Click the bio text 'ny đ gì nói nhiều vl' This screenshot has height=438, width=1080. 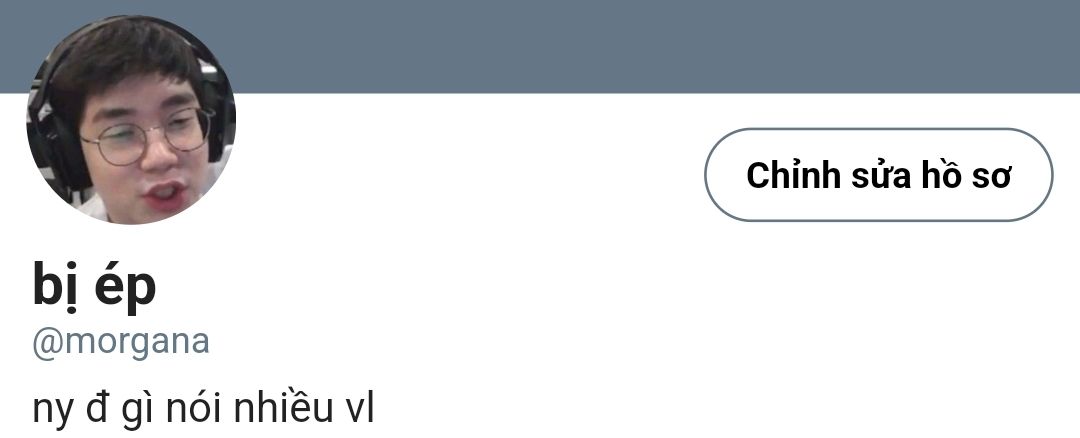tap(203, 408)
